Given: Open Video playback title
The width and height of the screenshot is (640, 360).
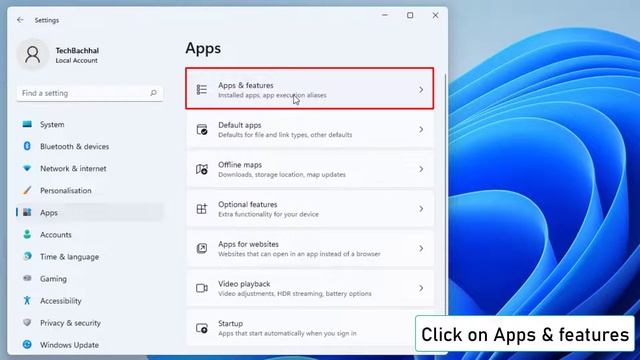Looking at the screenshot, I should click(x=244, y=284).
